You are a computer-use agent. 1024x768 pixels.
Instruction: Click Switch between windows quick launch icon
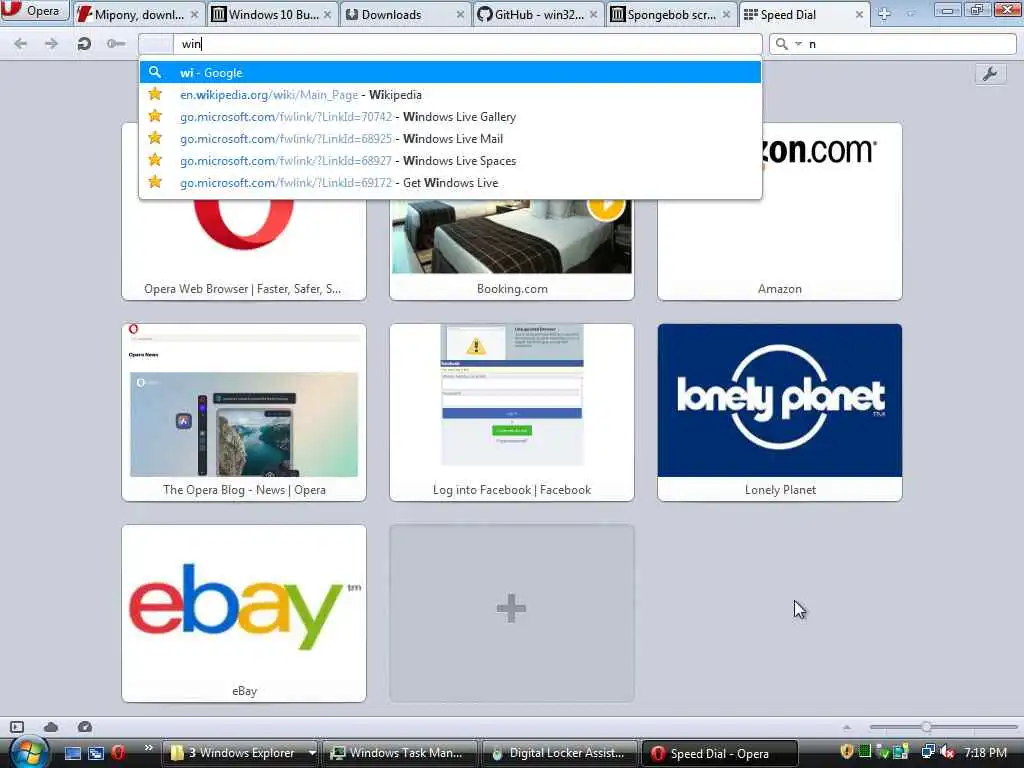[95, 753]
